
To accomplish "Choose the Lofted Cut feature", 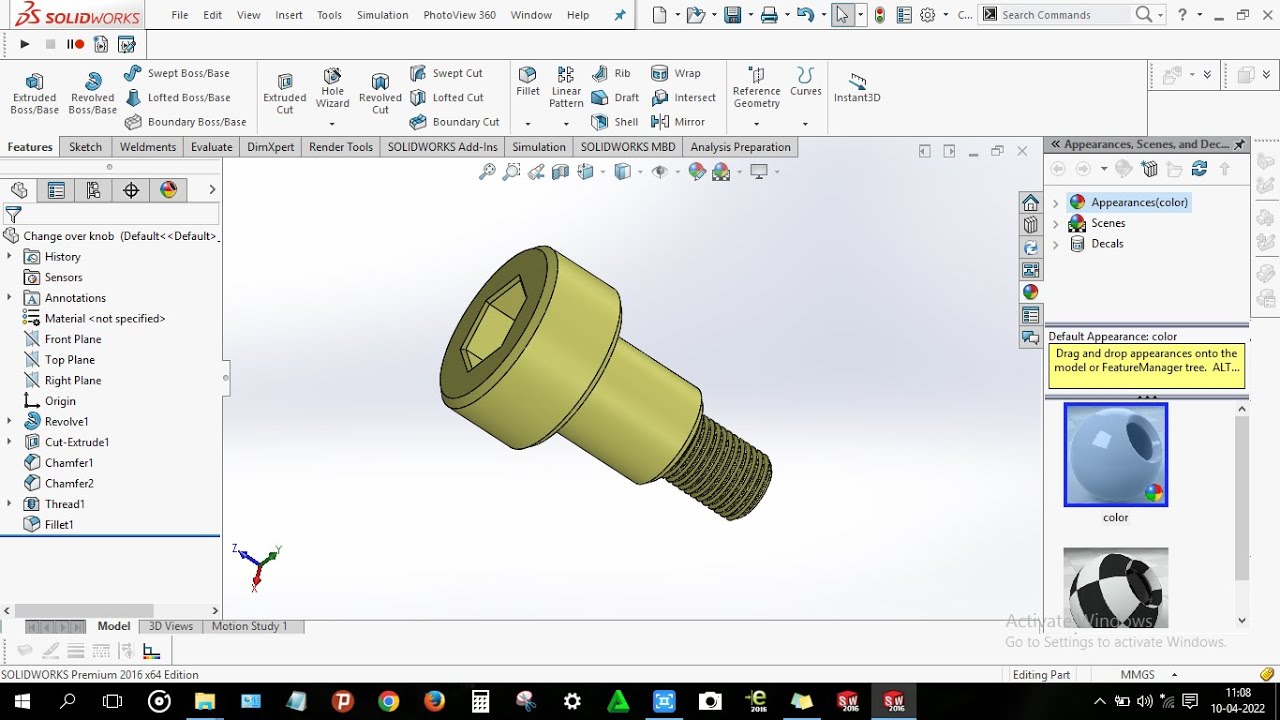I will pyautogui.click(x=446, y=97).
